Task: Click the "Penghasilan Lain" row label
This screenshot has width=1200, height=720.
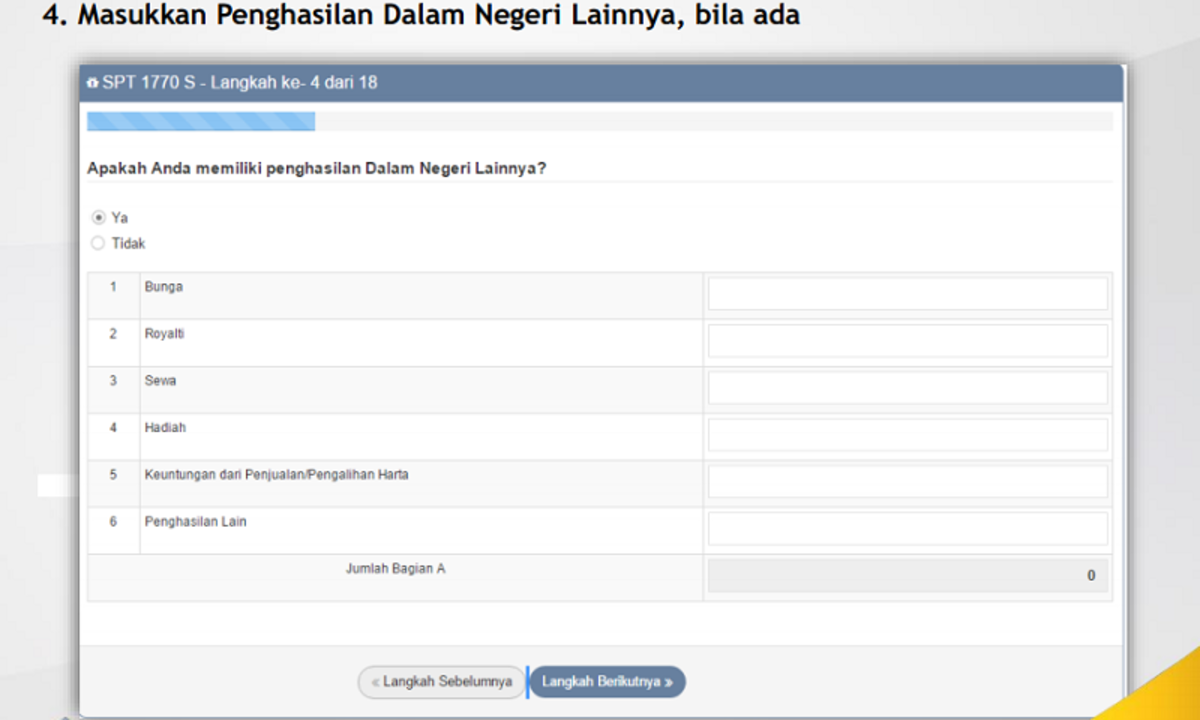Action: tap(196, 522)
